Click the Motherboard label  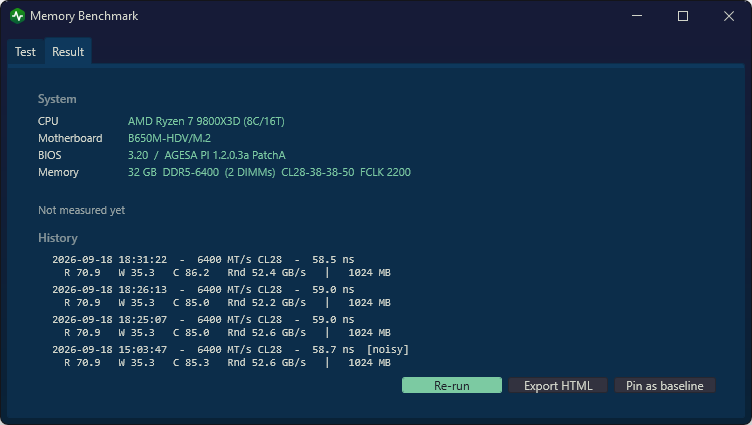(x=70, y=138)
